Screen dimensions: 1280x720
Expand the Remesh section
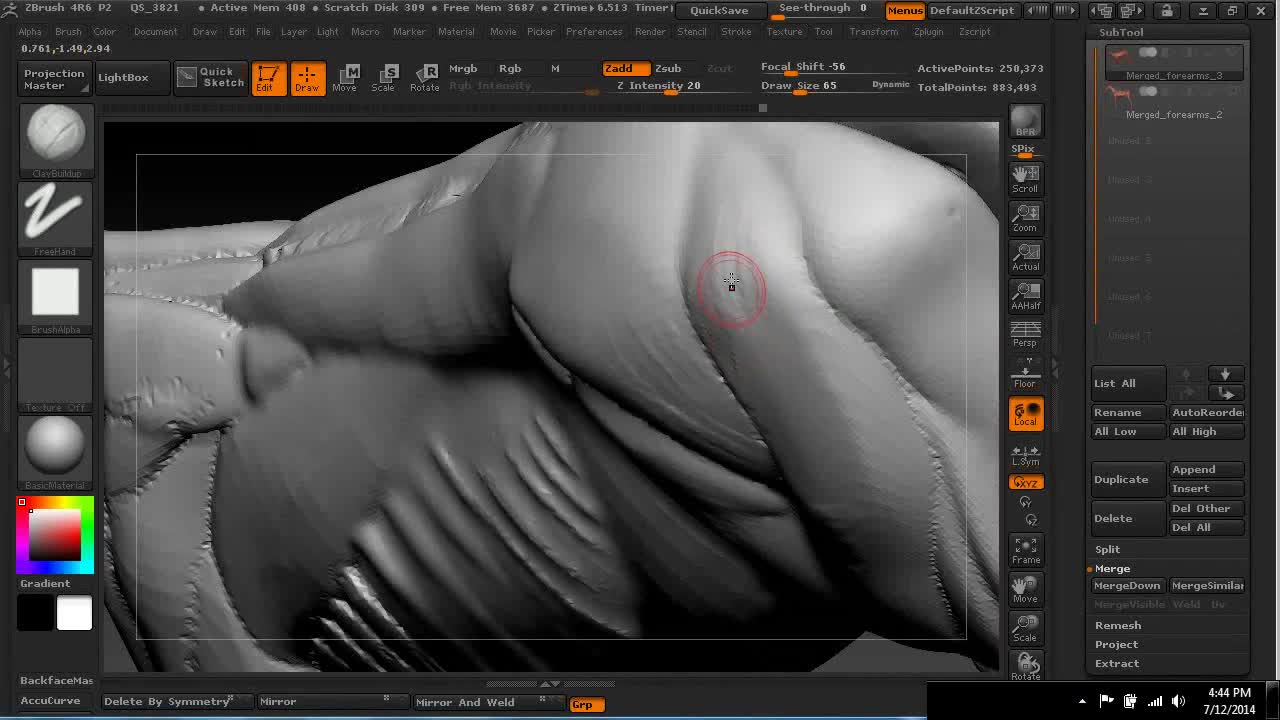pos(1118,625)
